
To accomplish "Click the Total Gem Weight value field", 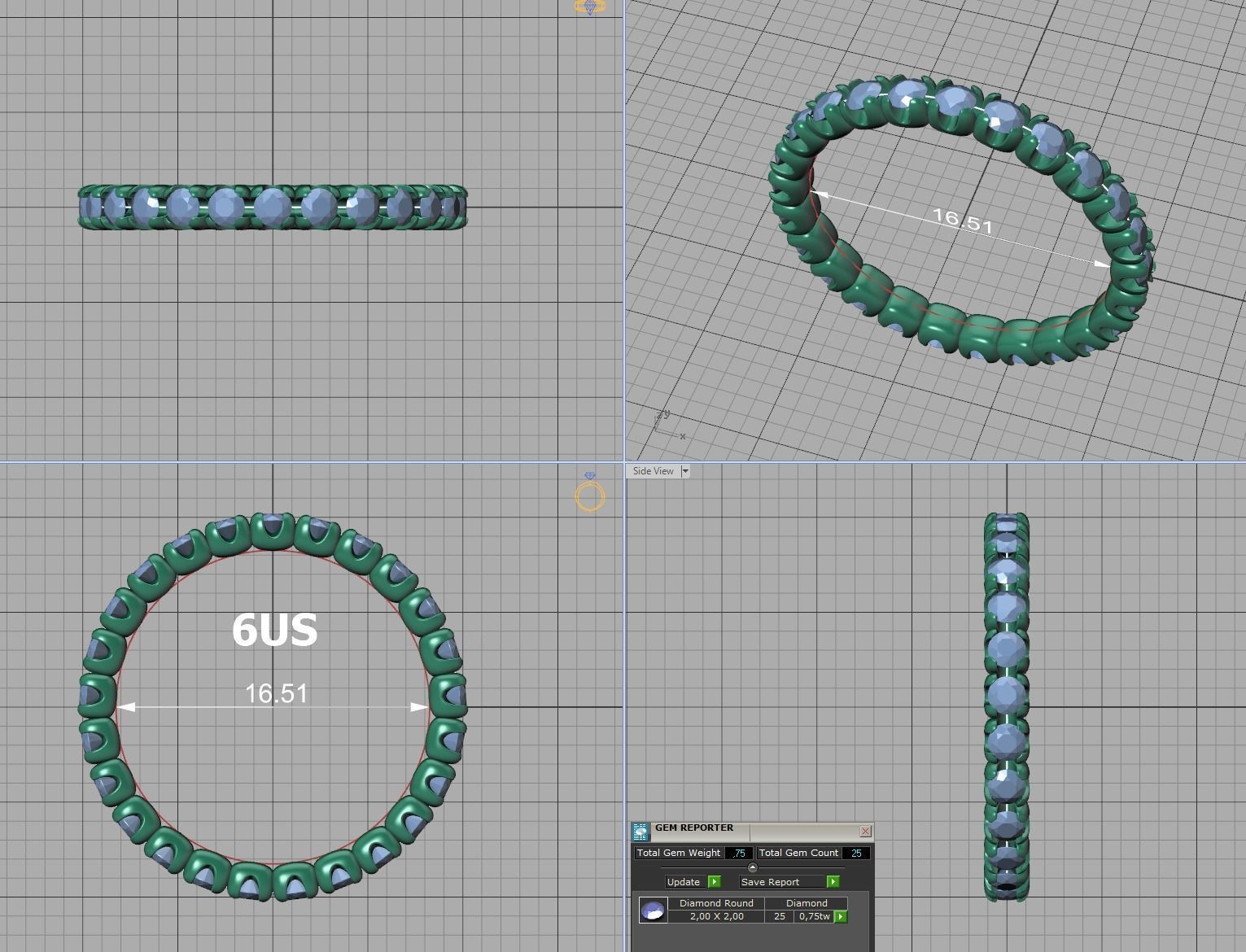I will pos(739,853).
